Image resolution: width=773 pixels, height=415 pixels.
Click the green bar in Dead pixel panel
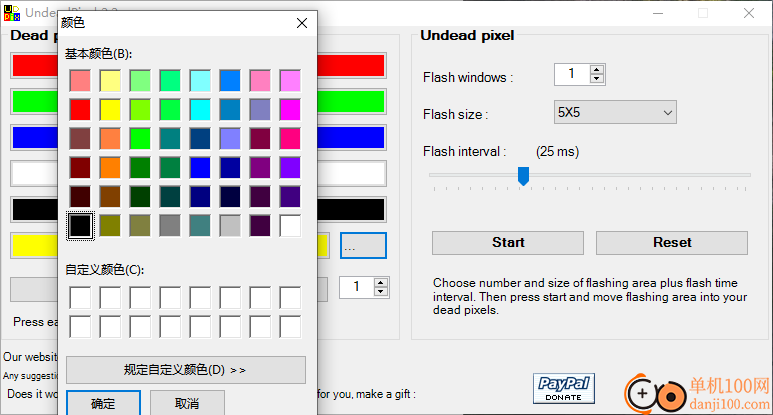(x=351, y=102)
